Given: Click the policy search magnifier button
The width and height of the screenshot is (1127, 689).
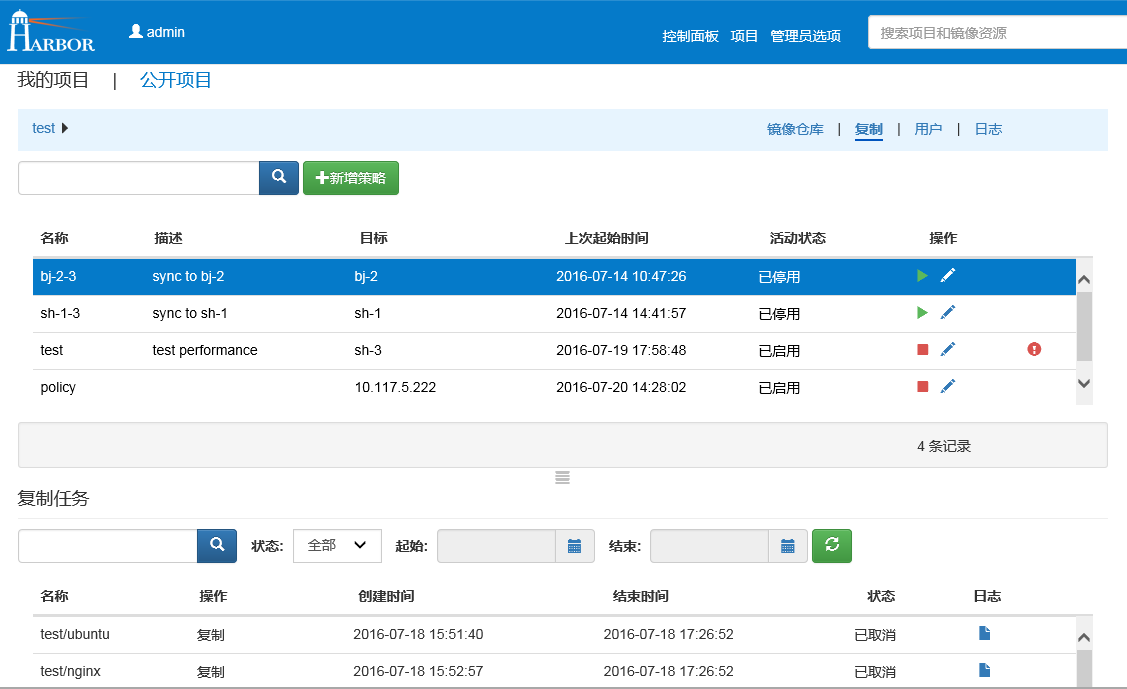Looking at the screenshot, I should click(x=279, y=178).
